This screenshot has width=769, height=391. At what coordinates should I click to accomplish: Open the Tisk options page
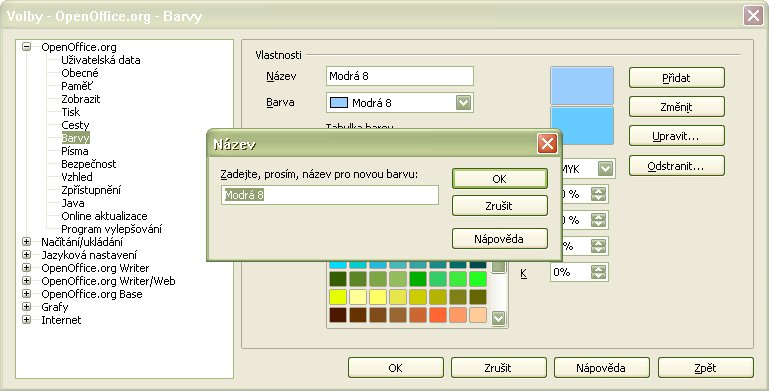tap(71, 112)
